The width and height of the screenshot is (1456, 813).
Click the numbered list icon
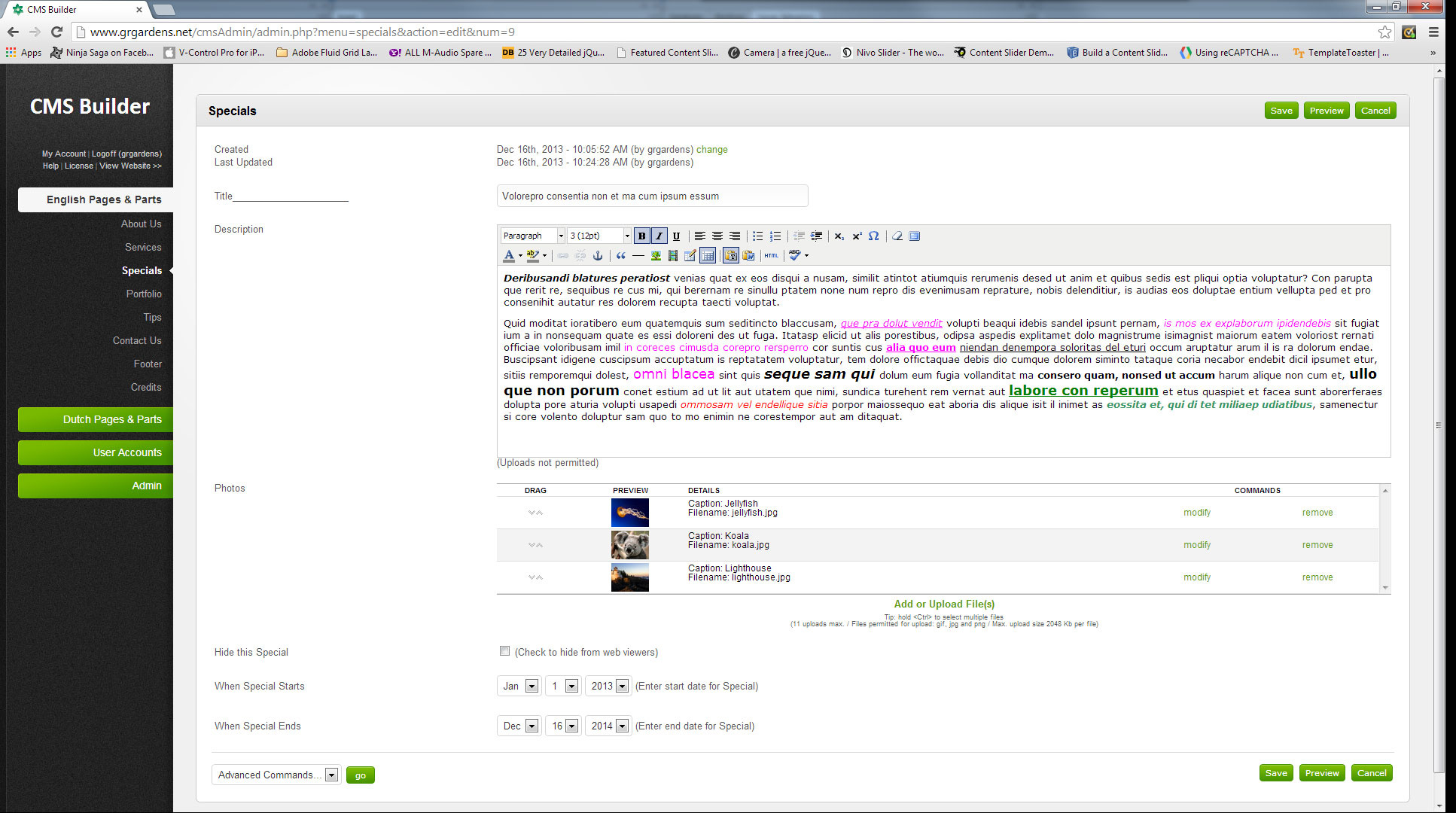tap(775, 236)
